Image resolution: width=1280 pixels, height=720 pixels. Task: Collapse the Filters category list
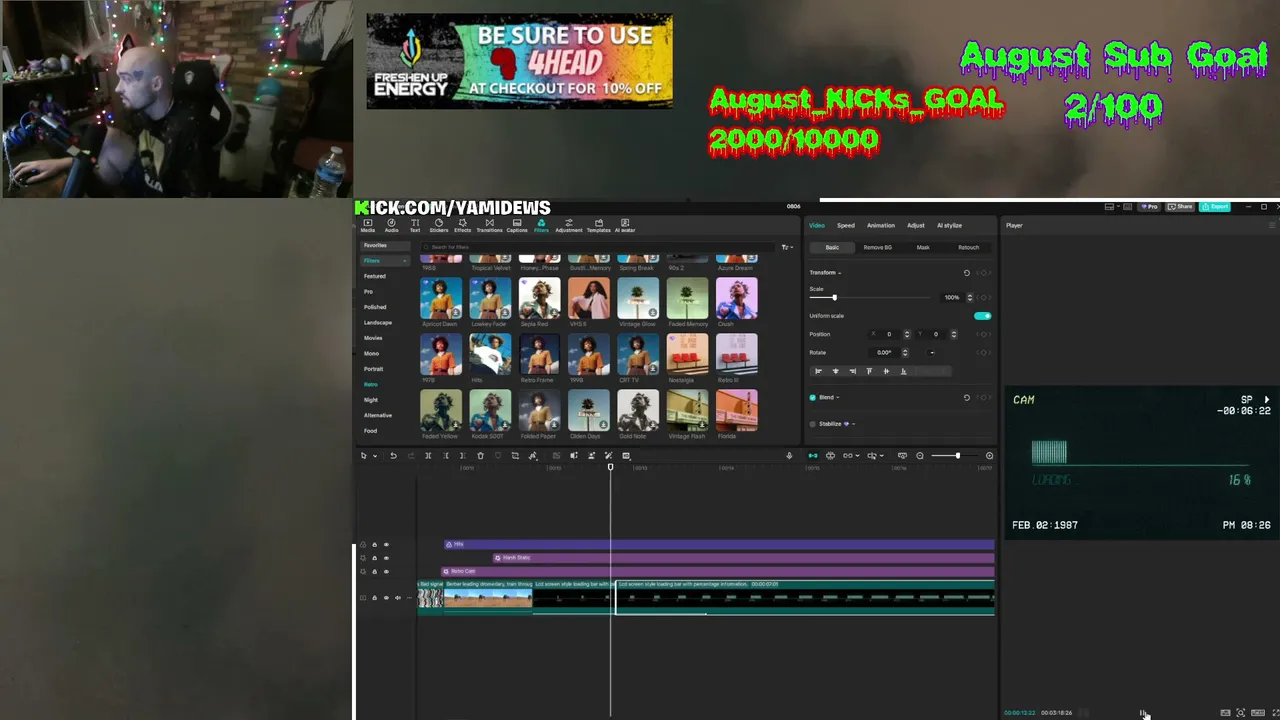[404, 261]
